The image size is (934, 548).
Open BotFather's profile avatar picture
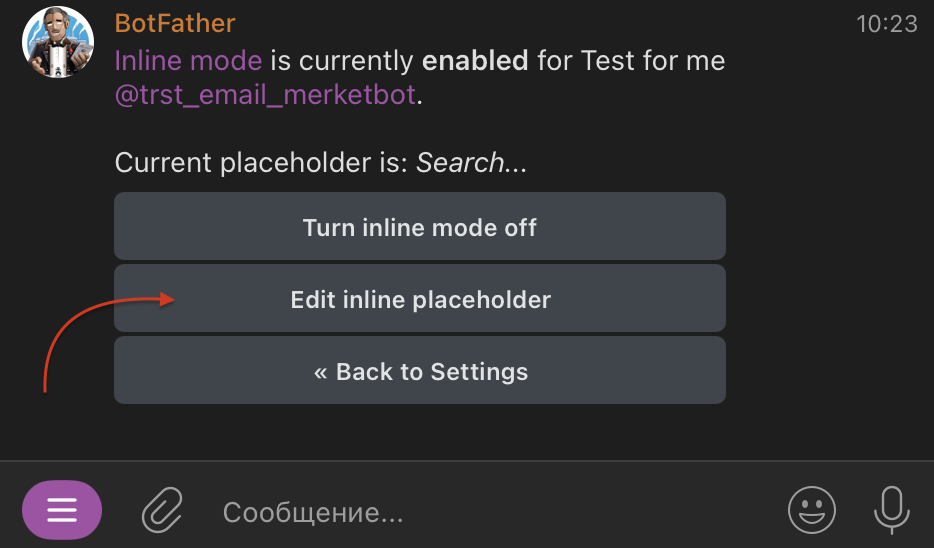click(x=58, y=43)
